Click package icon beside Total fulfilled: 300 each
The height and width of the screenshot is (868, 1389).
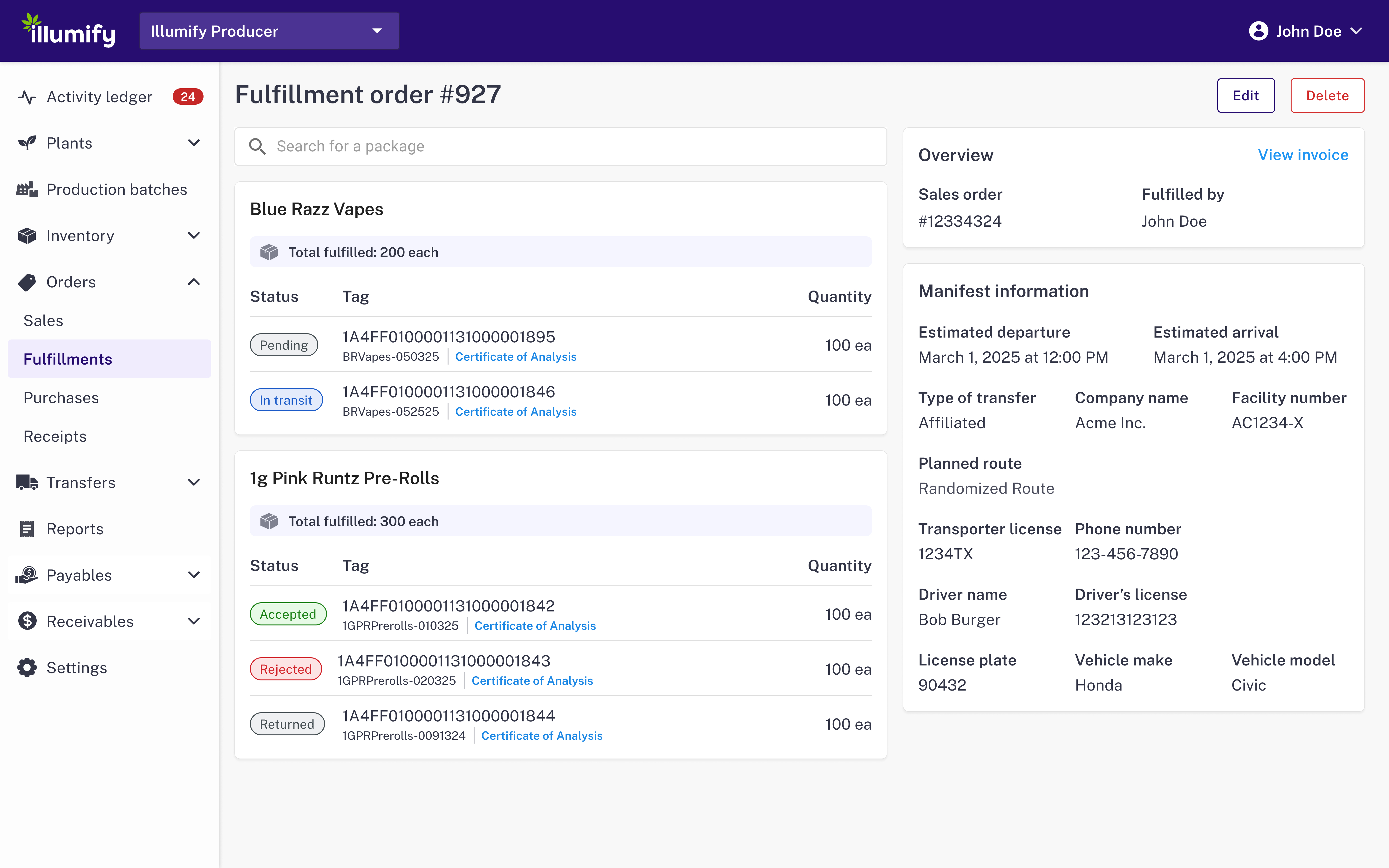(x=269, y=521)
